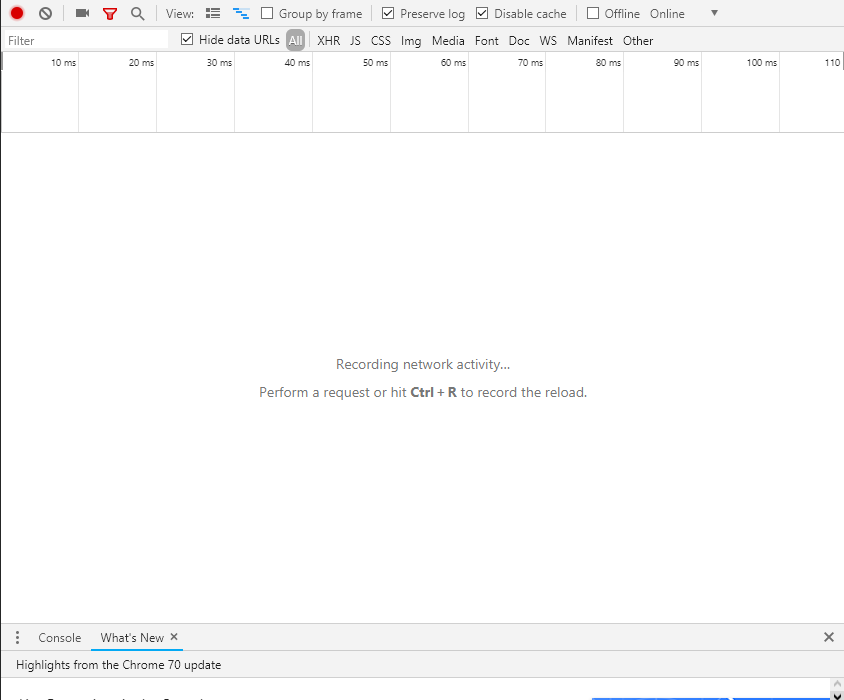Filter requests by Img
The image size is (844, 700).
[411, 41]
